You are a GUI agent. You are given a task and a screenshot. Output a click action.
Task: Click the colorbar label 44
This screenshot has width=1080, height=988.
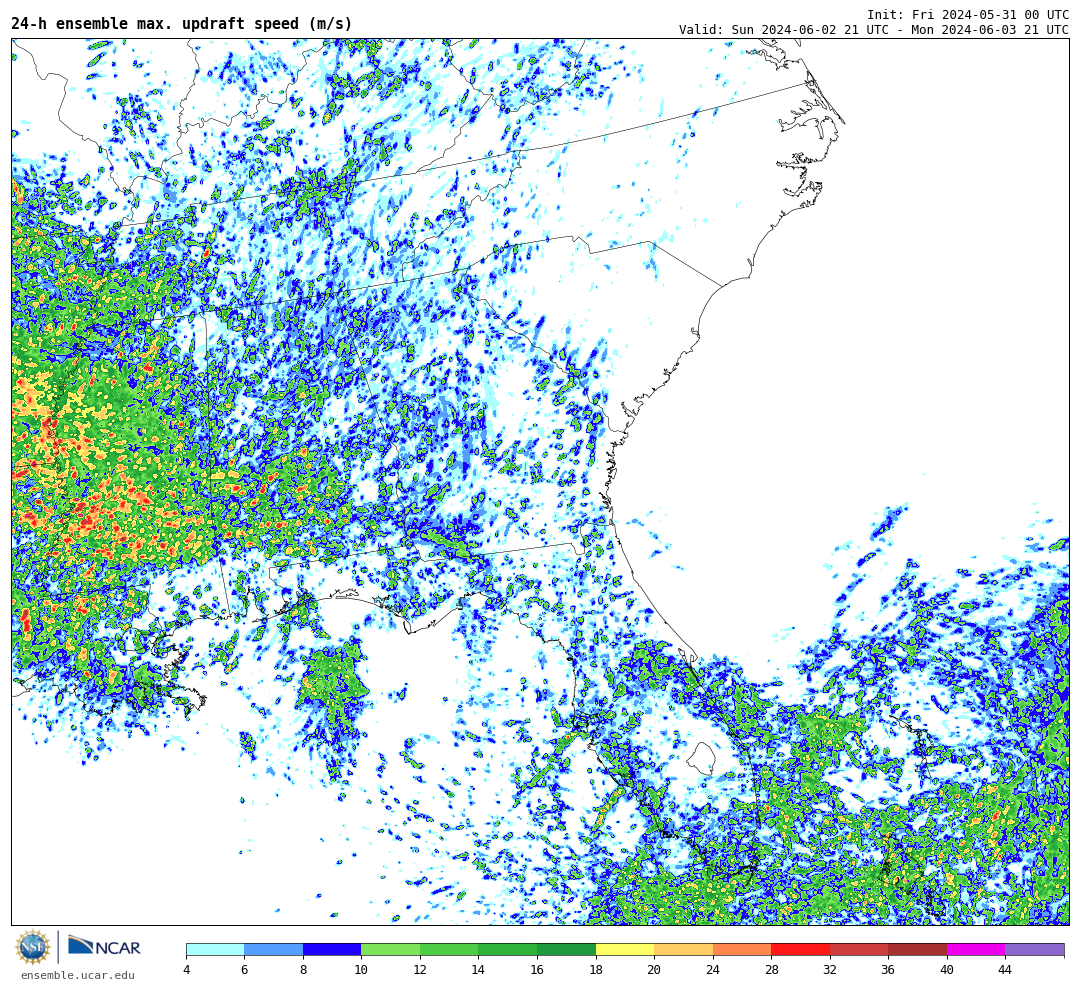[1005, 969]
